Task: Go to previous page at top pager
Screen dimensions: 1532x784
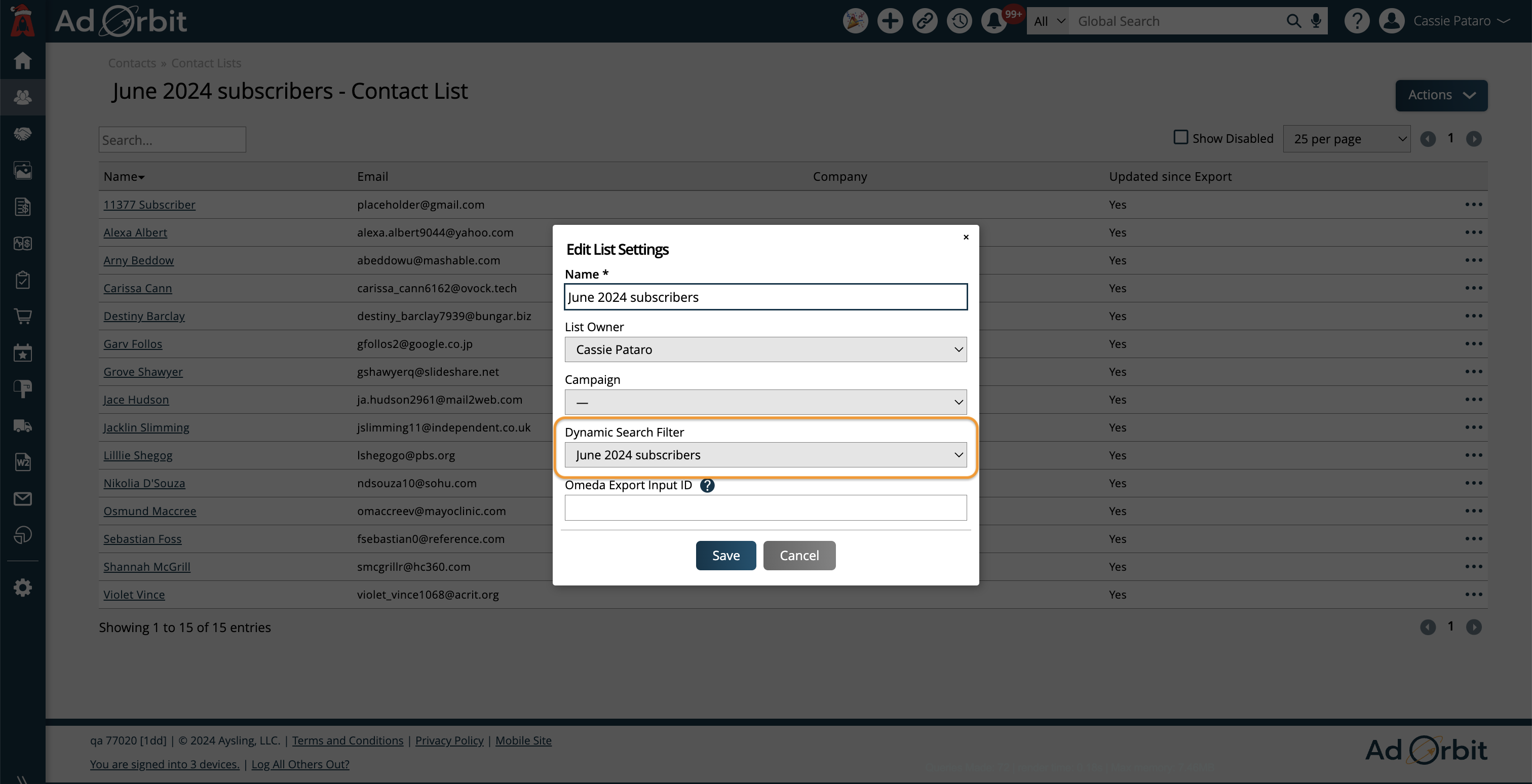Action: [1427, 138]
